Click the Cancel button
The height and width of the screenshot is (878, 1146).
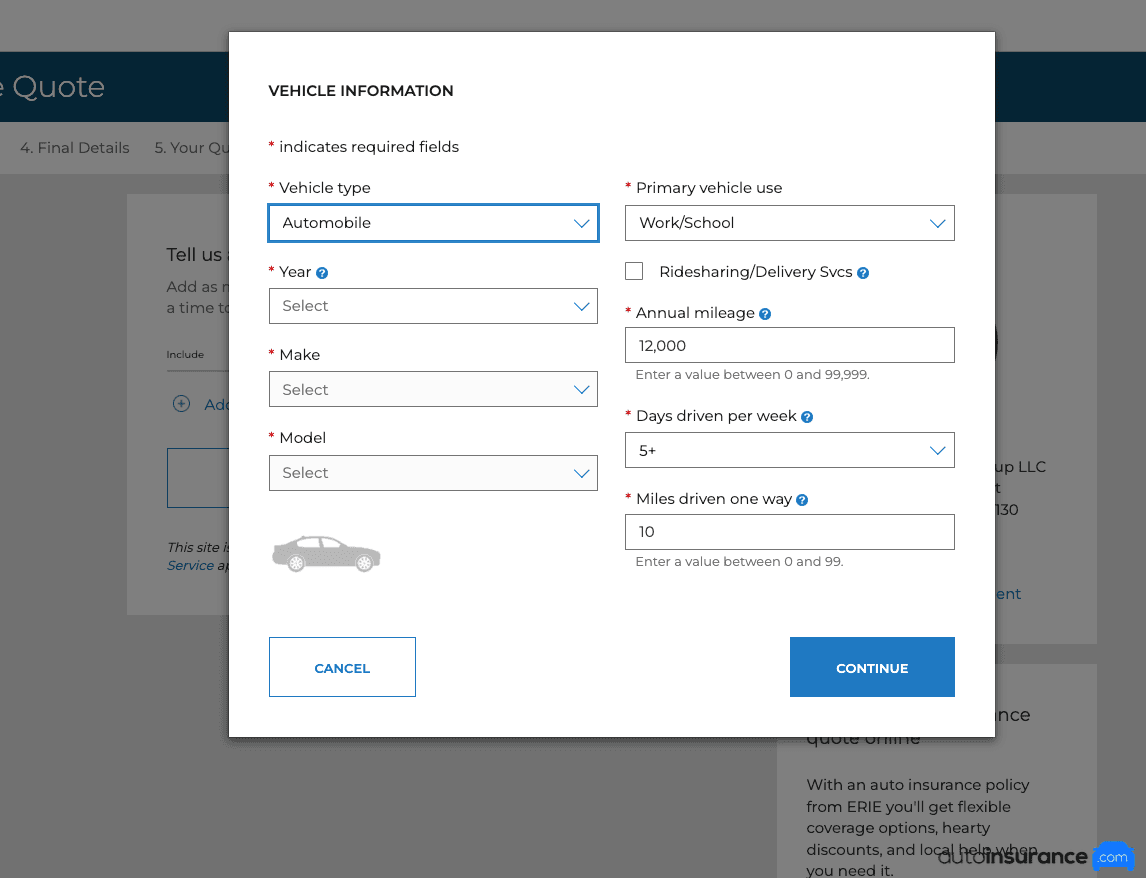(x=342, y=667)
